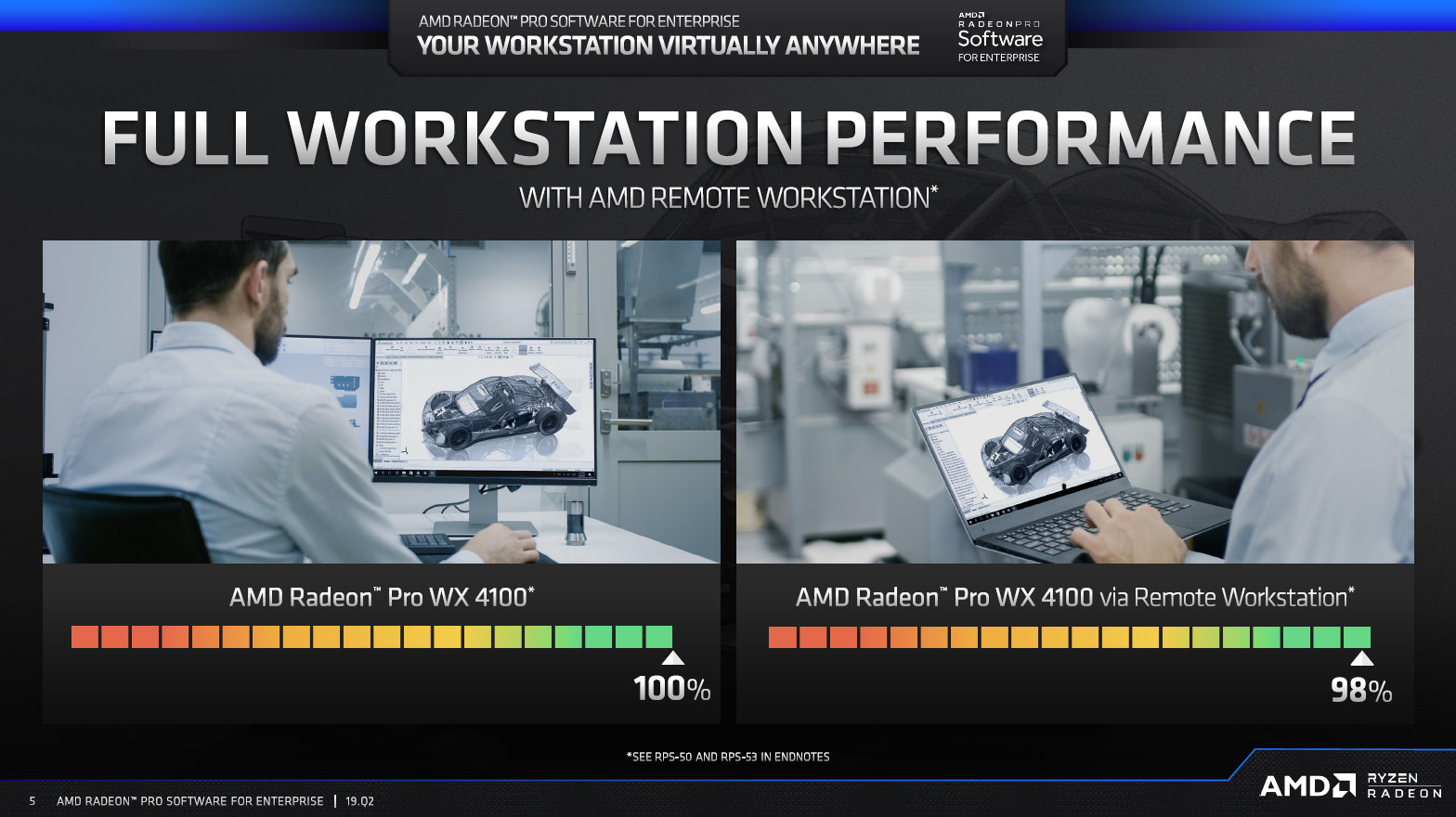The width and height of the screenshot is (1456, 817).
Task: Click the 'FULL WORKSTATION PERFORMANCE' headline
Action: click(729, 138)
